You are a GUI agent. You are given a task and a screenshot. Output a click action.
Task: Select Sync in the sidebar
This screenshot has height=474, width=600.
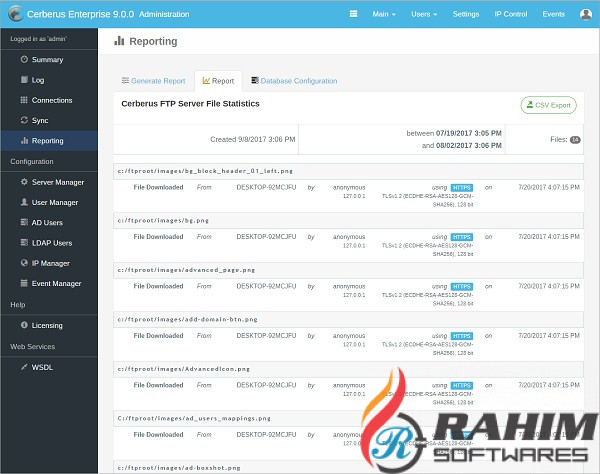pos(39,120)
